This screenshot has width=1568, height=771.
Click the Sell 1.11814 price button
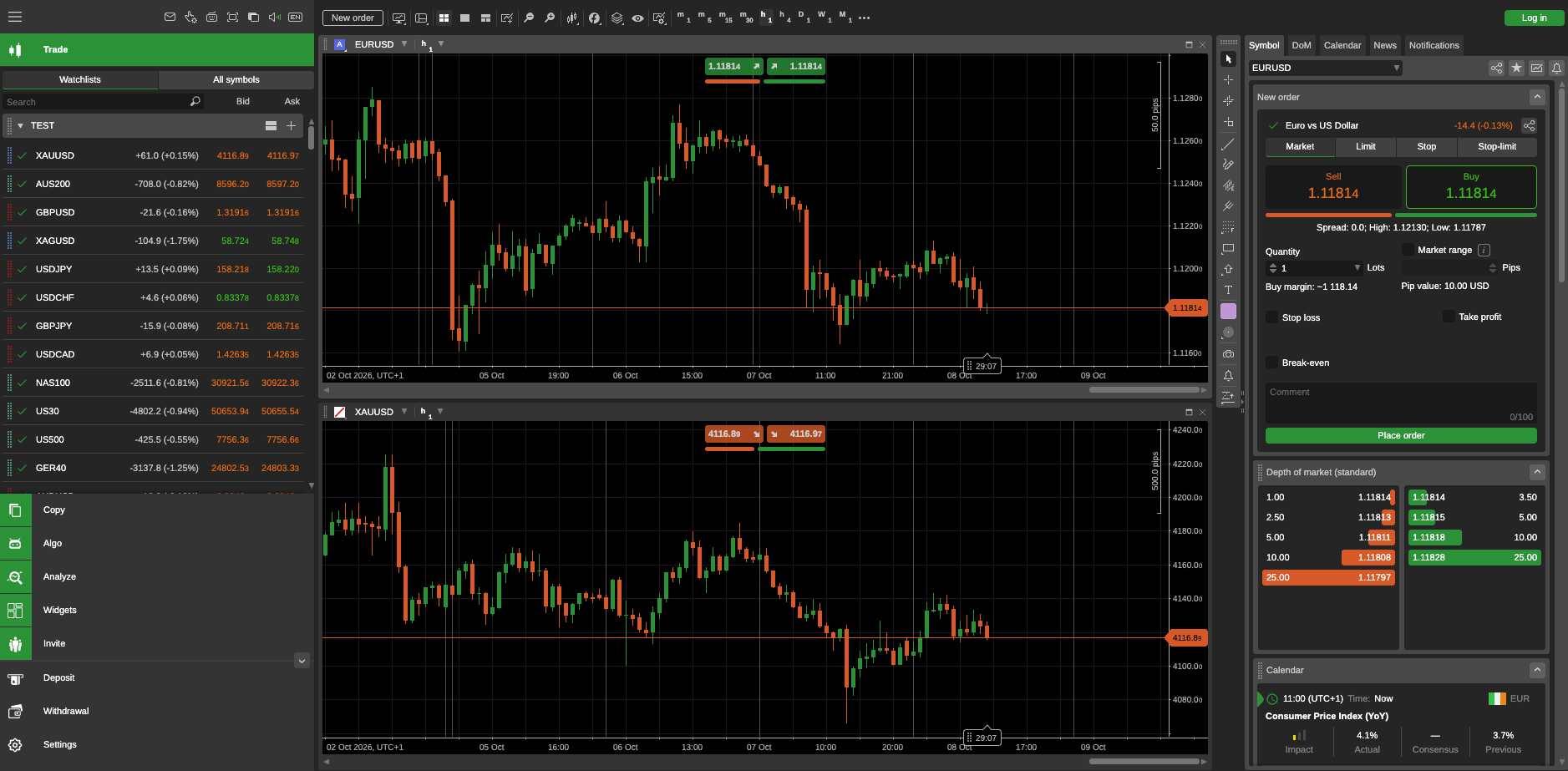(1333, 186)
